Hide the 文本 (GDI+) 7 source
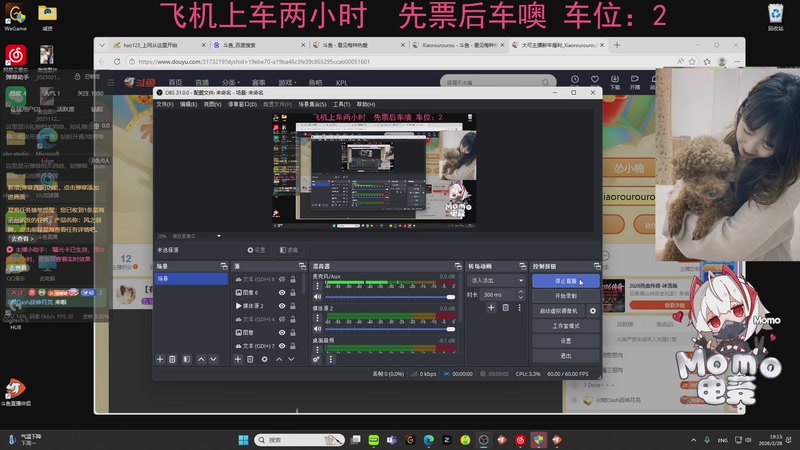The height and width of the screenshot is (450, 800). tap(282, 345)
